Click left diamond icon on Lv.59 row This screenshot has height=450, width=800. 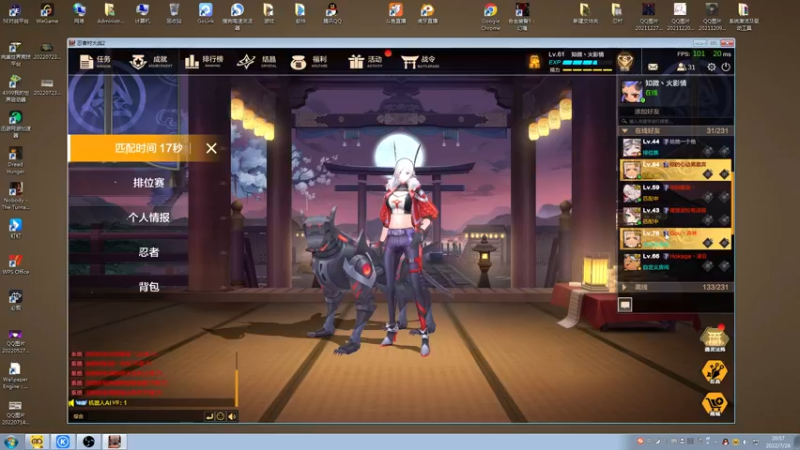click(x=708, y=197)
